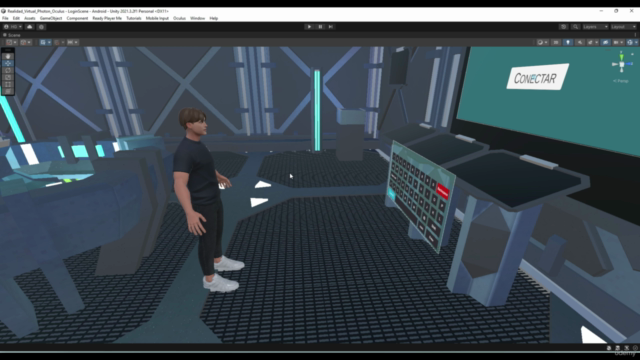Click the Pause button
Image resolution: width=640 pixels, height=360 pixels.
coord(320,27)
